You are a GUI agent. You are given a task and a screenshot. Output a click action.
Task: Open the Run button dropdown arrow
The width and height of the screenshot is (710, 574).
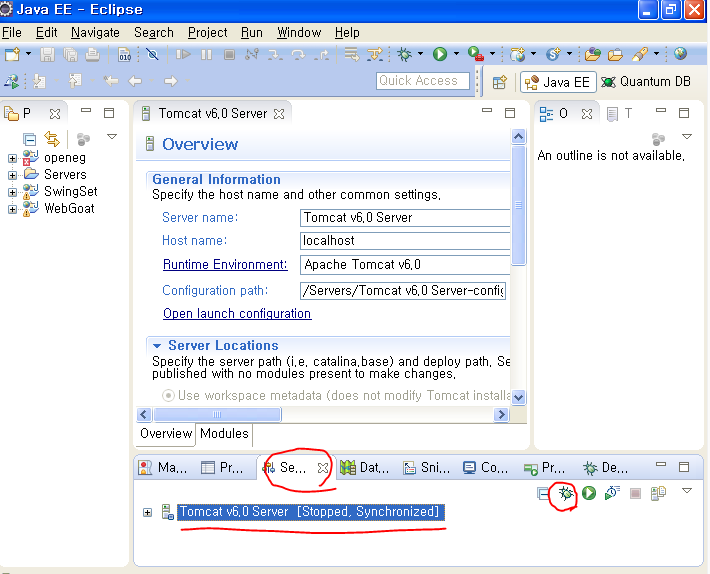pos(456,54)
